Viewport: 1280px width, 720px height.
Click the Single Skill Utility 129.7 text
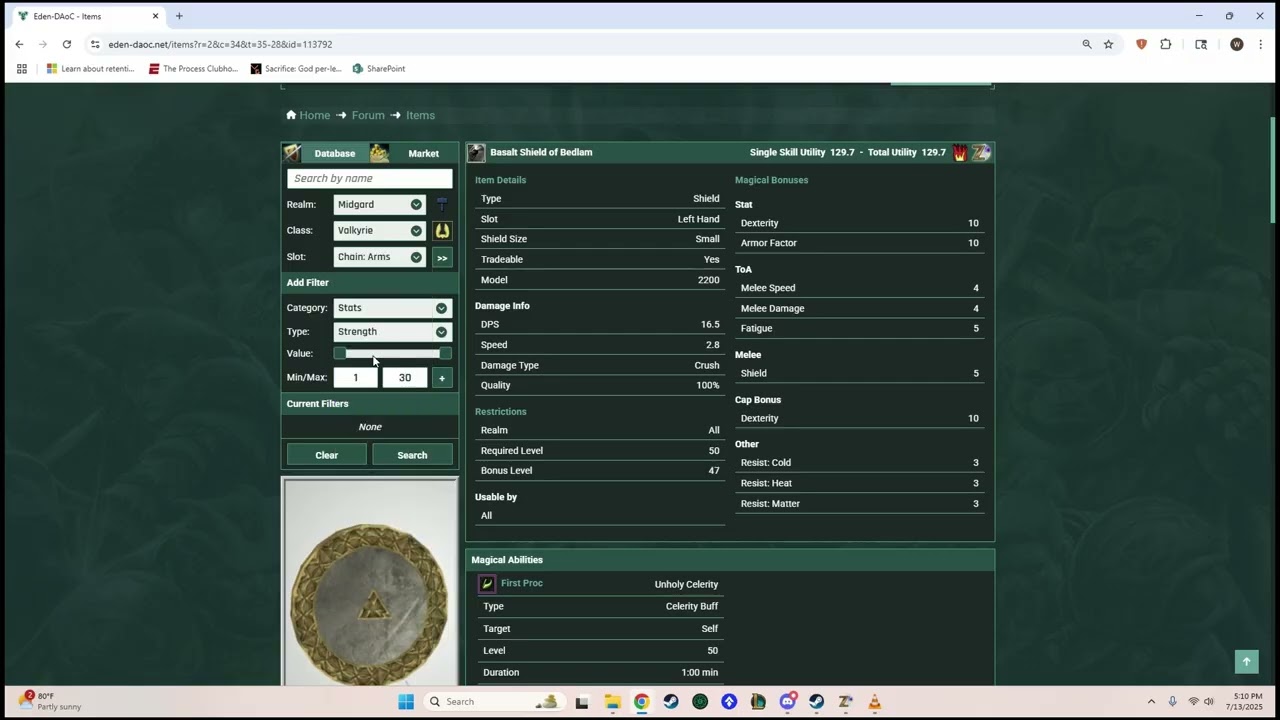[x=802, y=153]
